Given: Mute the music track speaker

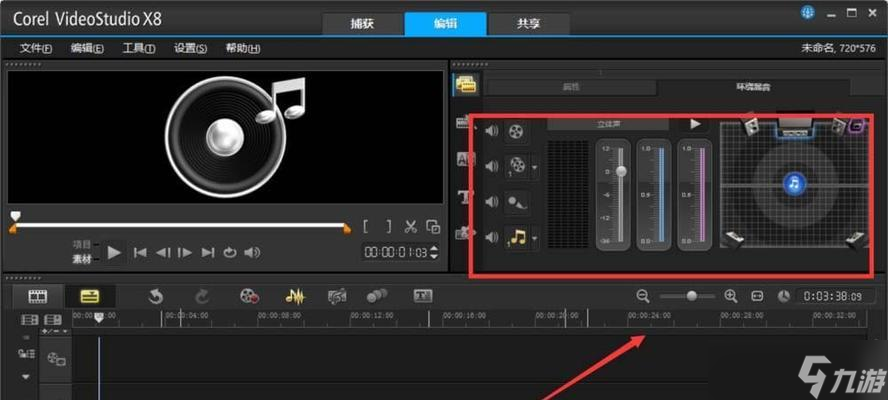Looking at the screenshot, I should pyautogui.click(x=491, y=237).
